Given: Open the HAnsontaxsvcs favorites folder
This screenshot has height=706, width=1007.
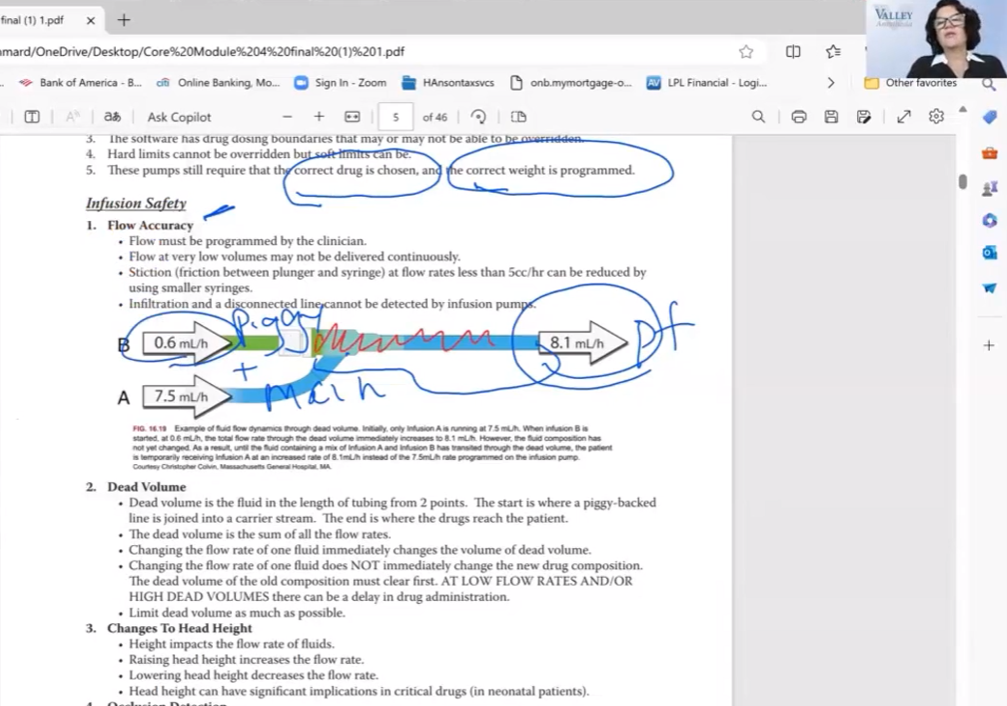Looking at the screenshot, I should [x=448, y=83].
